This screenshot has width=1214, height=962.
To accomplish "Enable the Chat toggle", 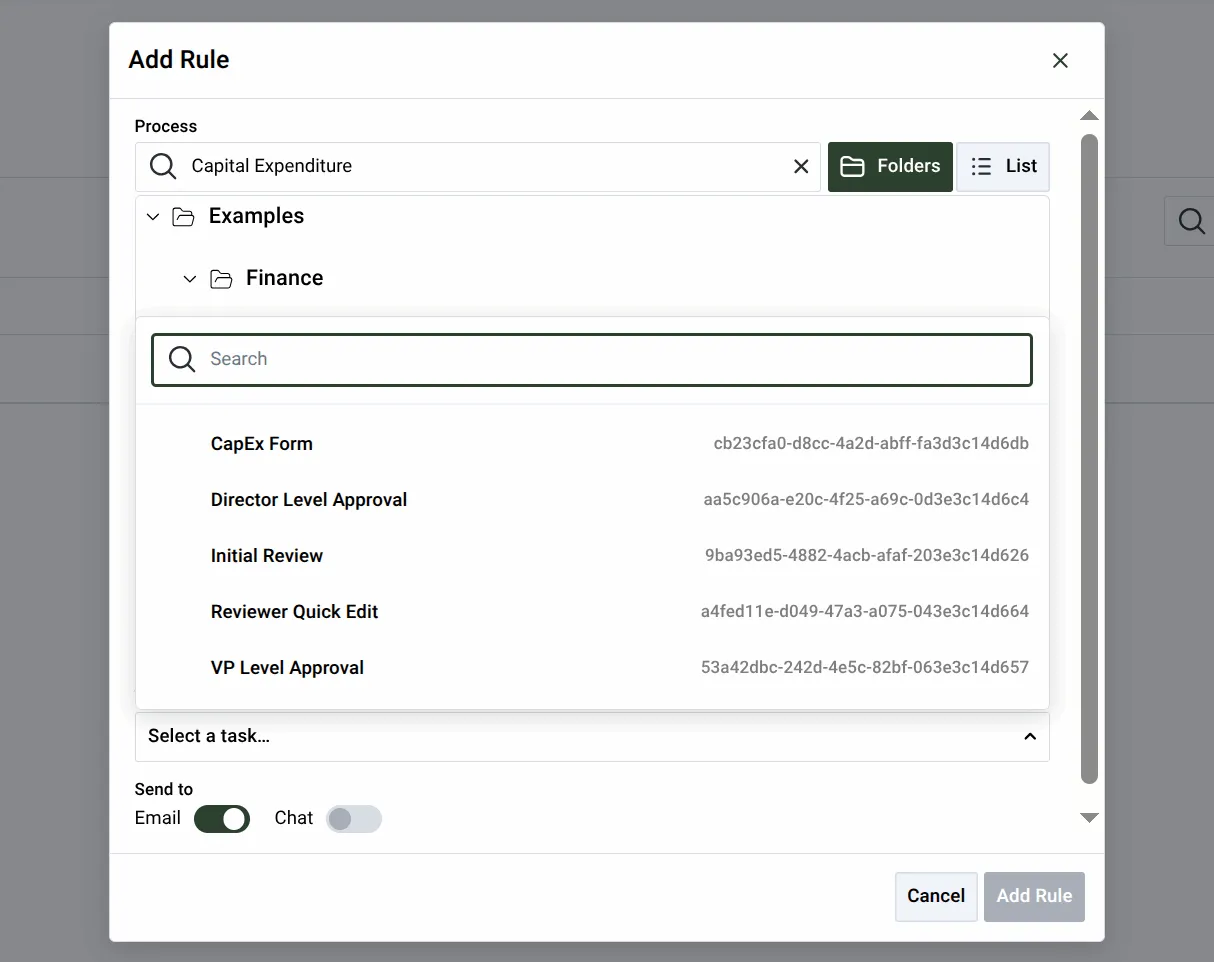I will pyautogui.click(x=354, y=819).
